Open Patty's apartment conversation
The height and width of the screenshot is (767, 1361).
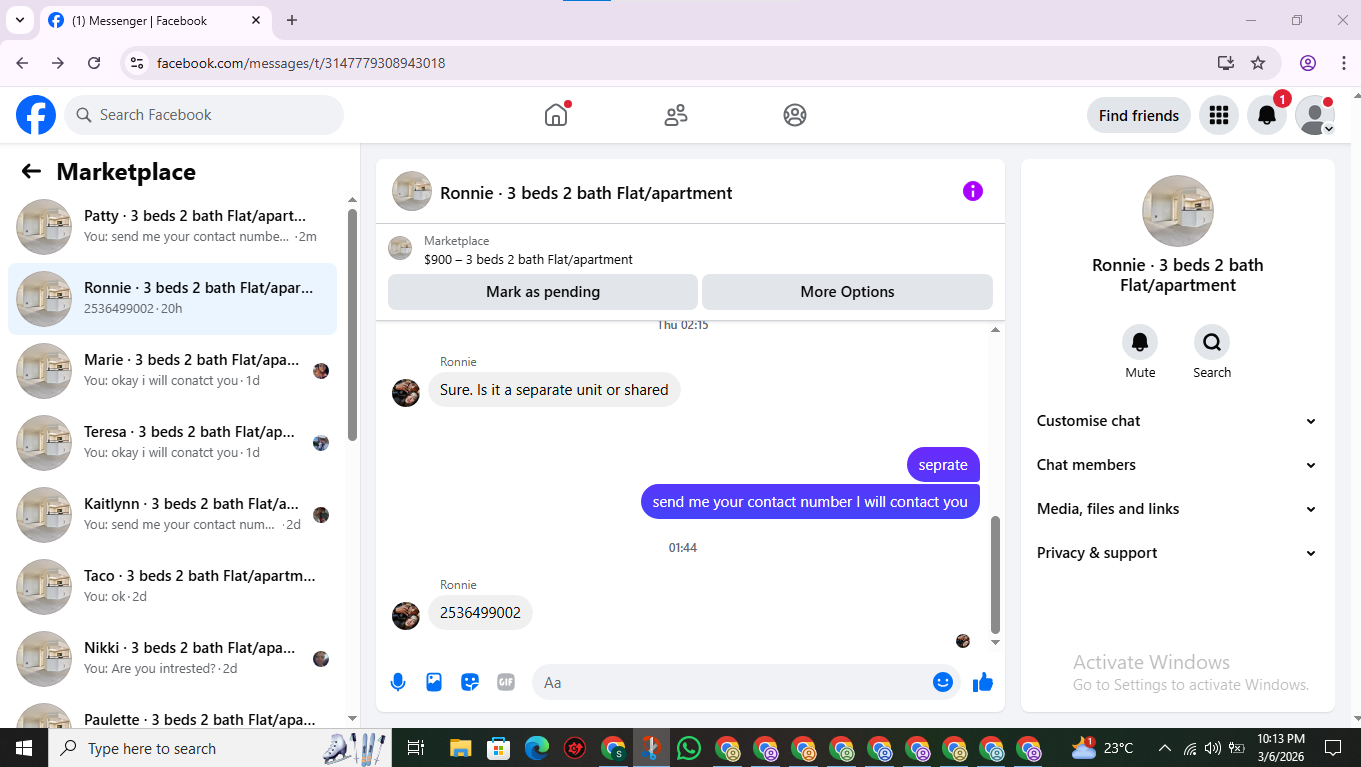coord(172,226)
